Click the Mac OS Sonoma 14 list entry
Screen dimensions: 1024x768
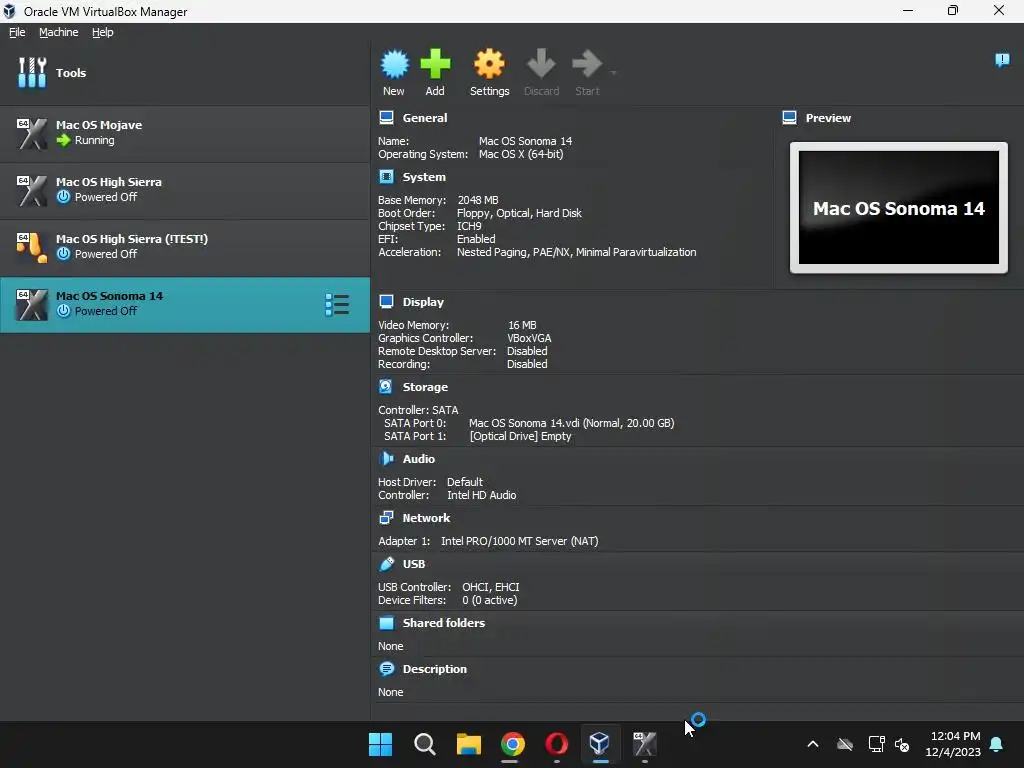click(185, 304)
